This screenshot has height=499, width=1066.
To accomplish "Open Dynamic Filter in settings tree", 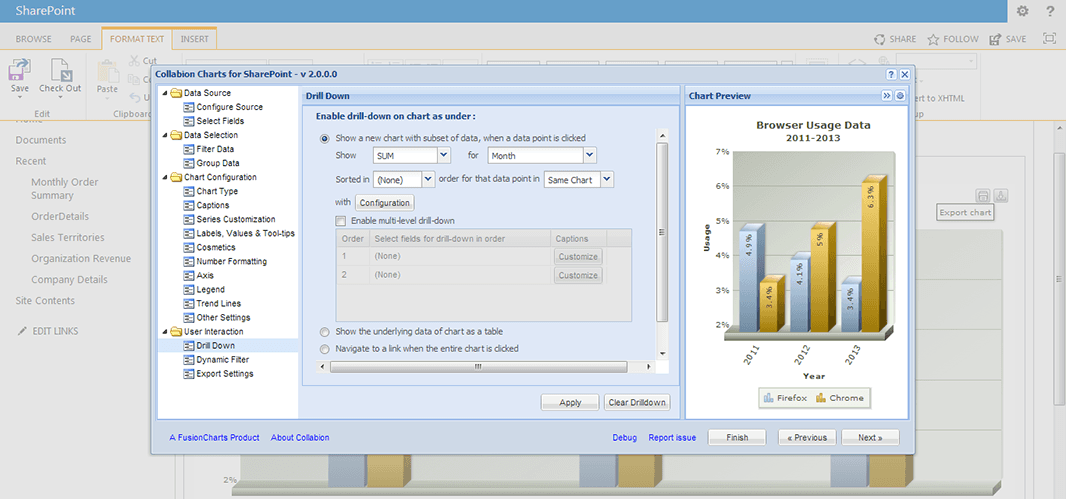I will click(x=222, y=360).
